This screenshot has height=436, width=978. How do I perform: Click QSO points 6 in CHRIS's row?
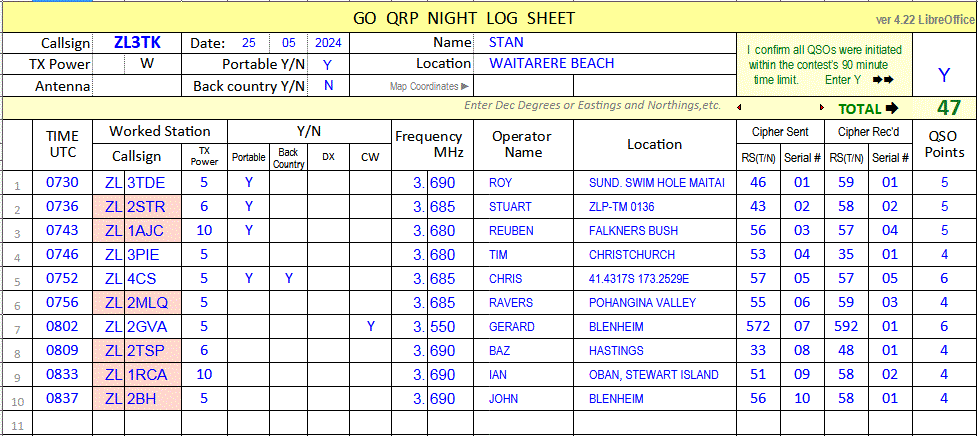click(944, 278)
